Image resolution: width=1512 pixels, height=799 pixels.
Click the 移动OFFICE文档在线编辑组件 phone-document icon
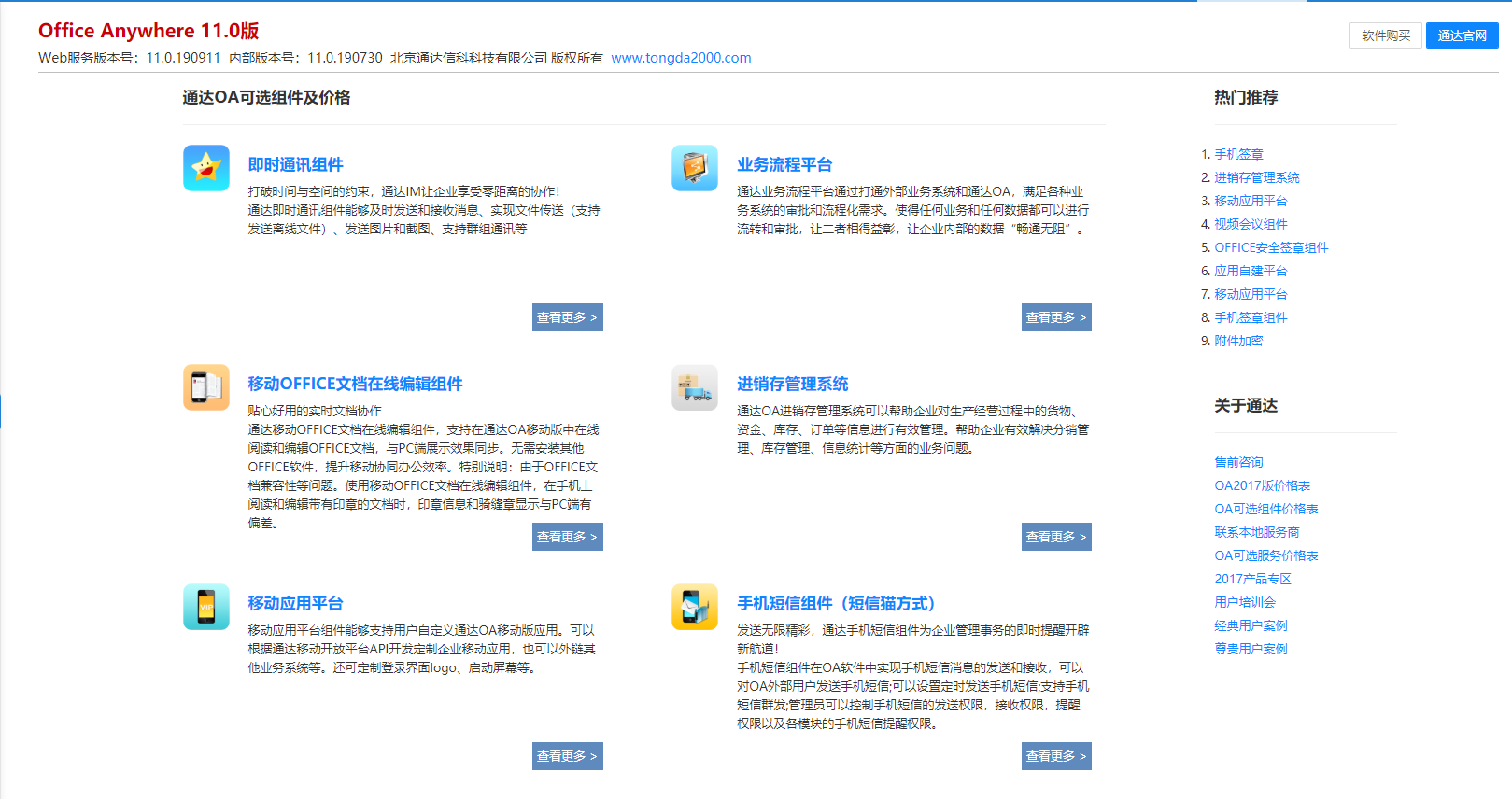(x=206, y=387)
